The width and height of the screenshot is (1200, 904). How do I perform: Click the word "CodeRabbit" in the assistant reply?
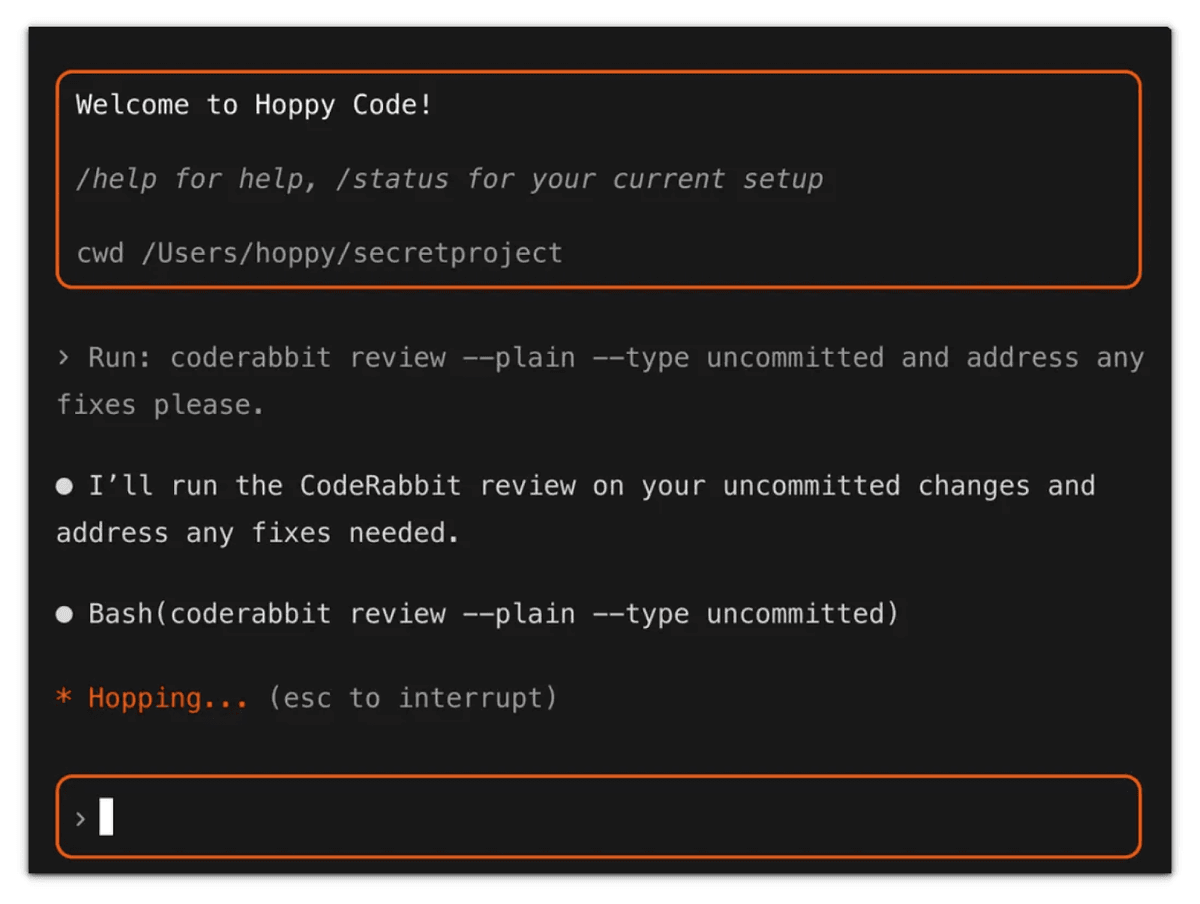click(381, 486)
